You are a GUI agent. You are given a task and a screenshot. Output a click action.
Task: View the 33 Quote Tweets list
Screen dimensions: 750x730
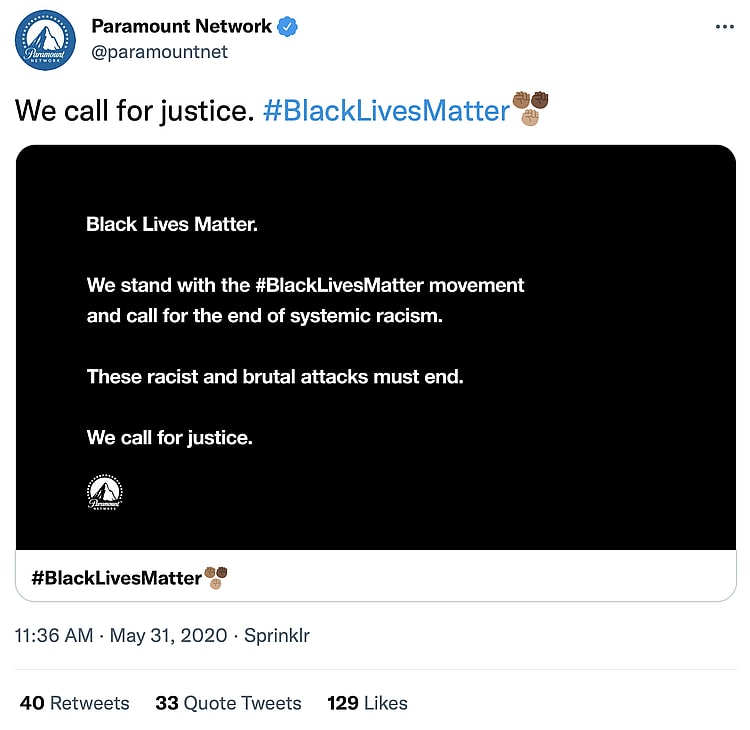(228, 703)
